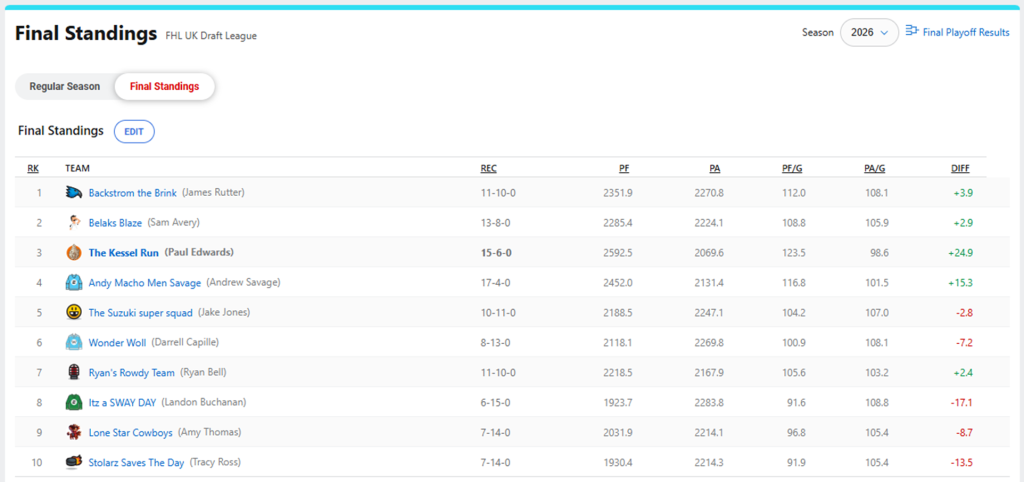Click the Final Playoff Results bracket icon
The width and height of the screenshot is (1024, 482).
coord(911,32)
